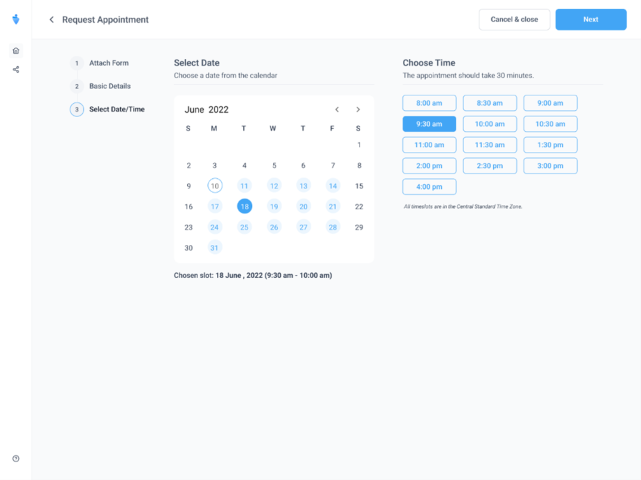Image resolution: width=641 pixels, height=480 pixels.
Task: Click the step 3 circle indicator
Action: point(77,109)
